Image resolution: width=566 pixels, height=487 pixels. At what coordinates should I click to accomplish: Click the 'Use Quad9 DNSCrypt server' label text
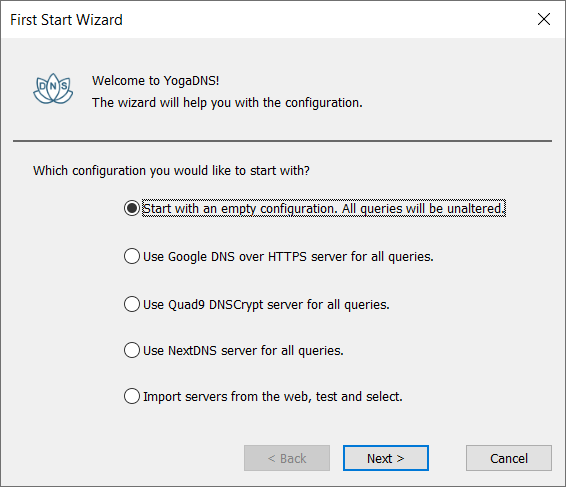[266, 305]
